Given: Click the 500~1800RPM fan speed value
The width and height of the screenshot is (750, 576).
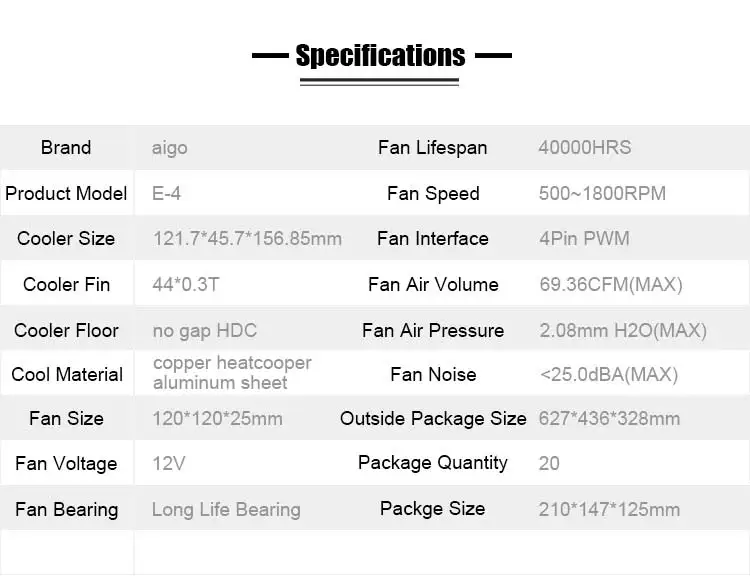Looking at the screenshot, I should click(602, 193).
